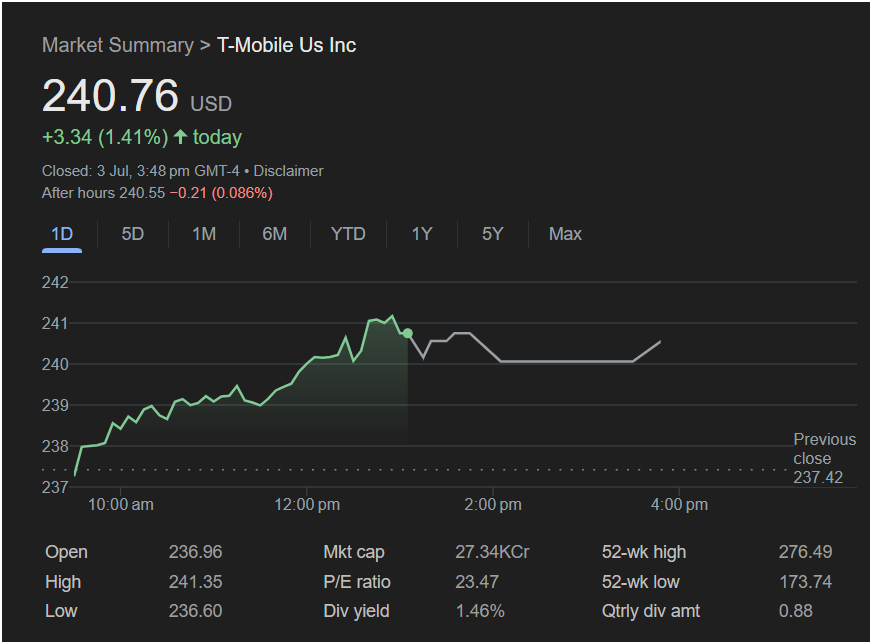The width and height of the screenshot is (872, 644).
Task: Show the 6M price history
Action: (275, 234)
